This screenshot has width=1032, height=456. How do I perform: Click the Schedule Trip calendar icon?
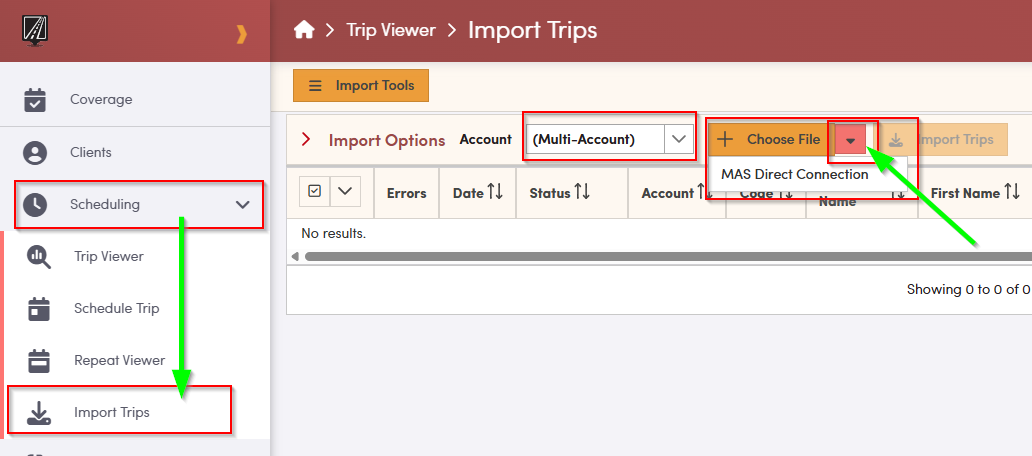39,309
